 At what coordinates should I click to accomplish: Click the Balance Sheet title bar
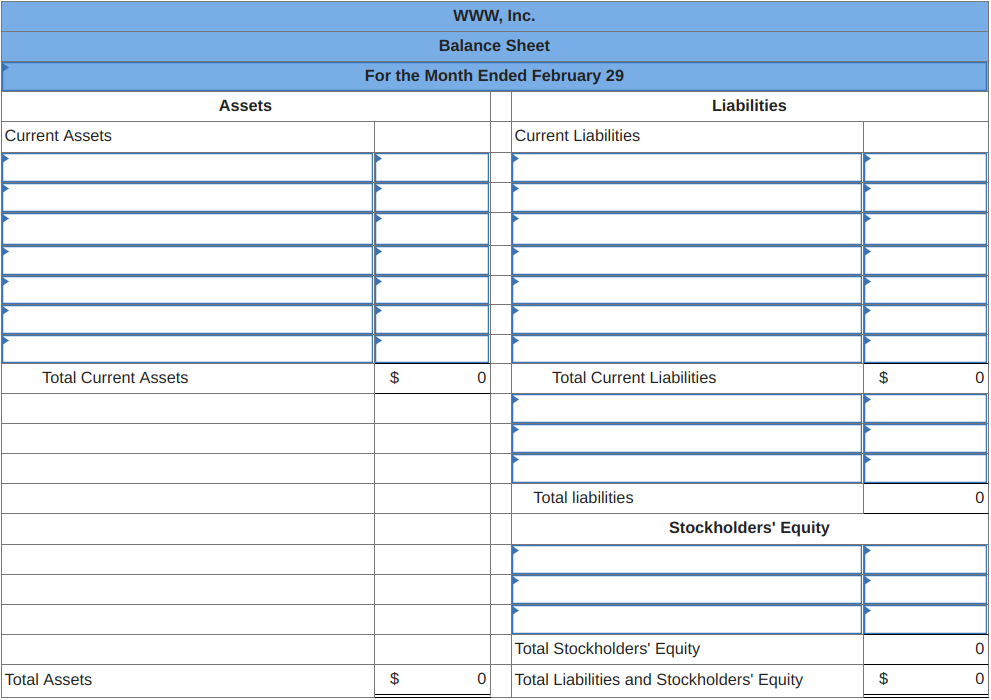click(x=494, y=45)
